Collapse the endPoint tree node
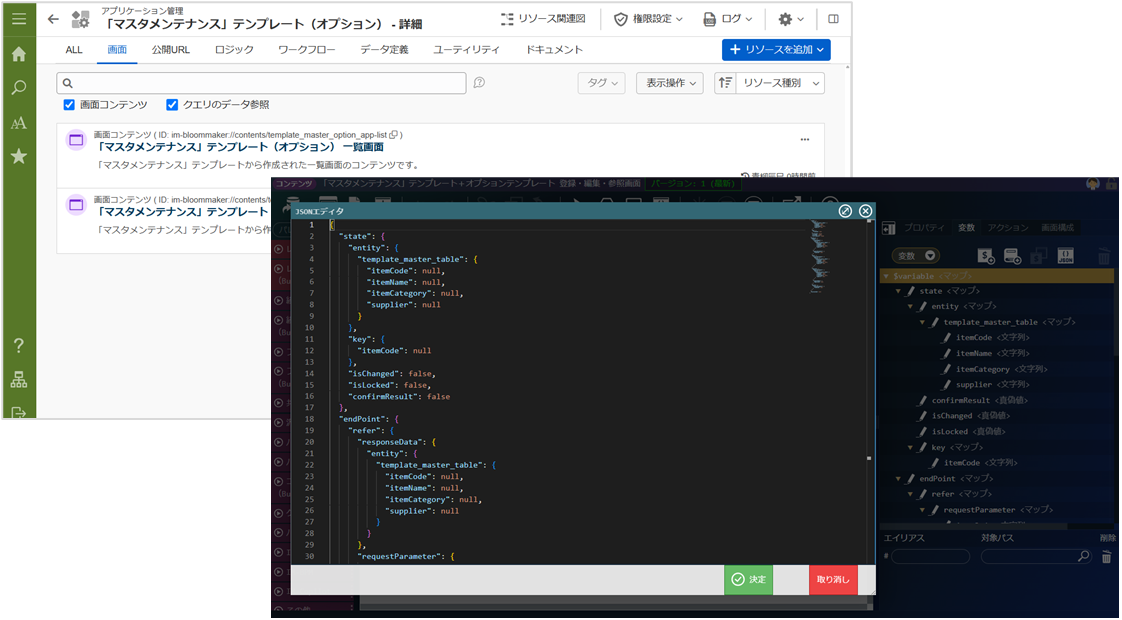The height and width of the screenshot is (620, 1122). (x=898, y=478)
